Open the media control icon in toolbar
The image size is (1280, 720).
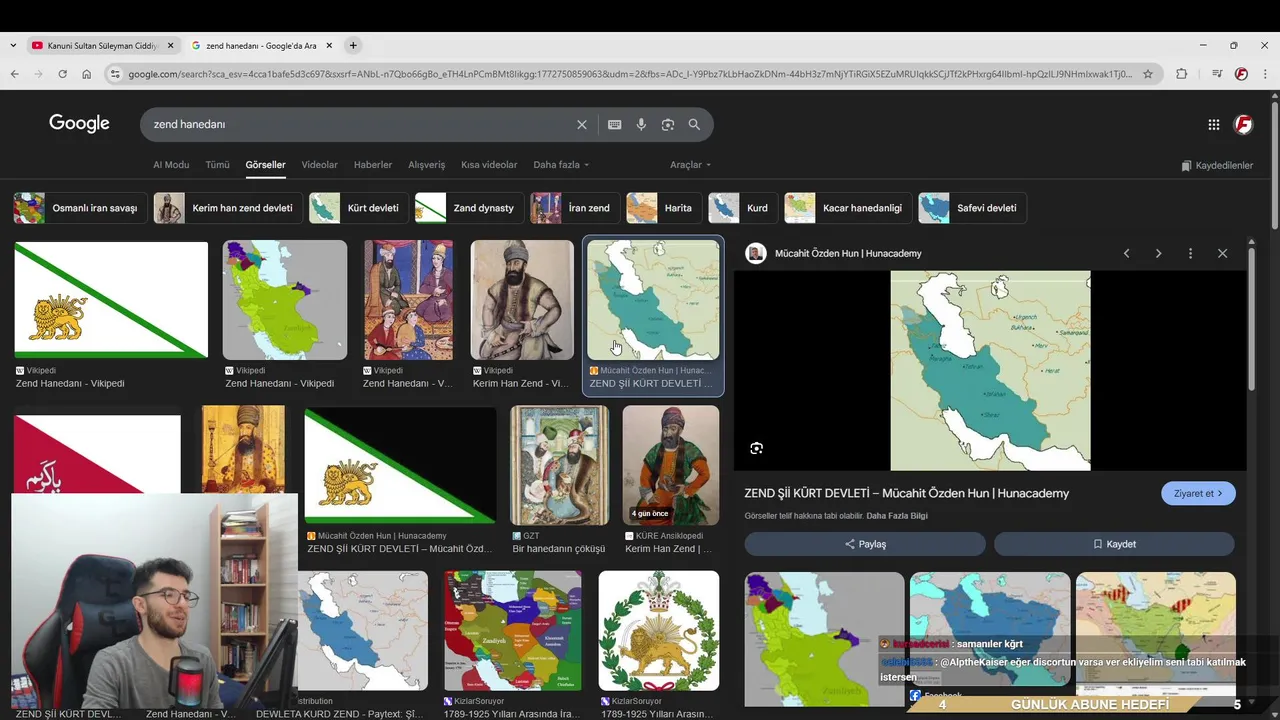point(1216,74)
